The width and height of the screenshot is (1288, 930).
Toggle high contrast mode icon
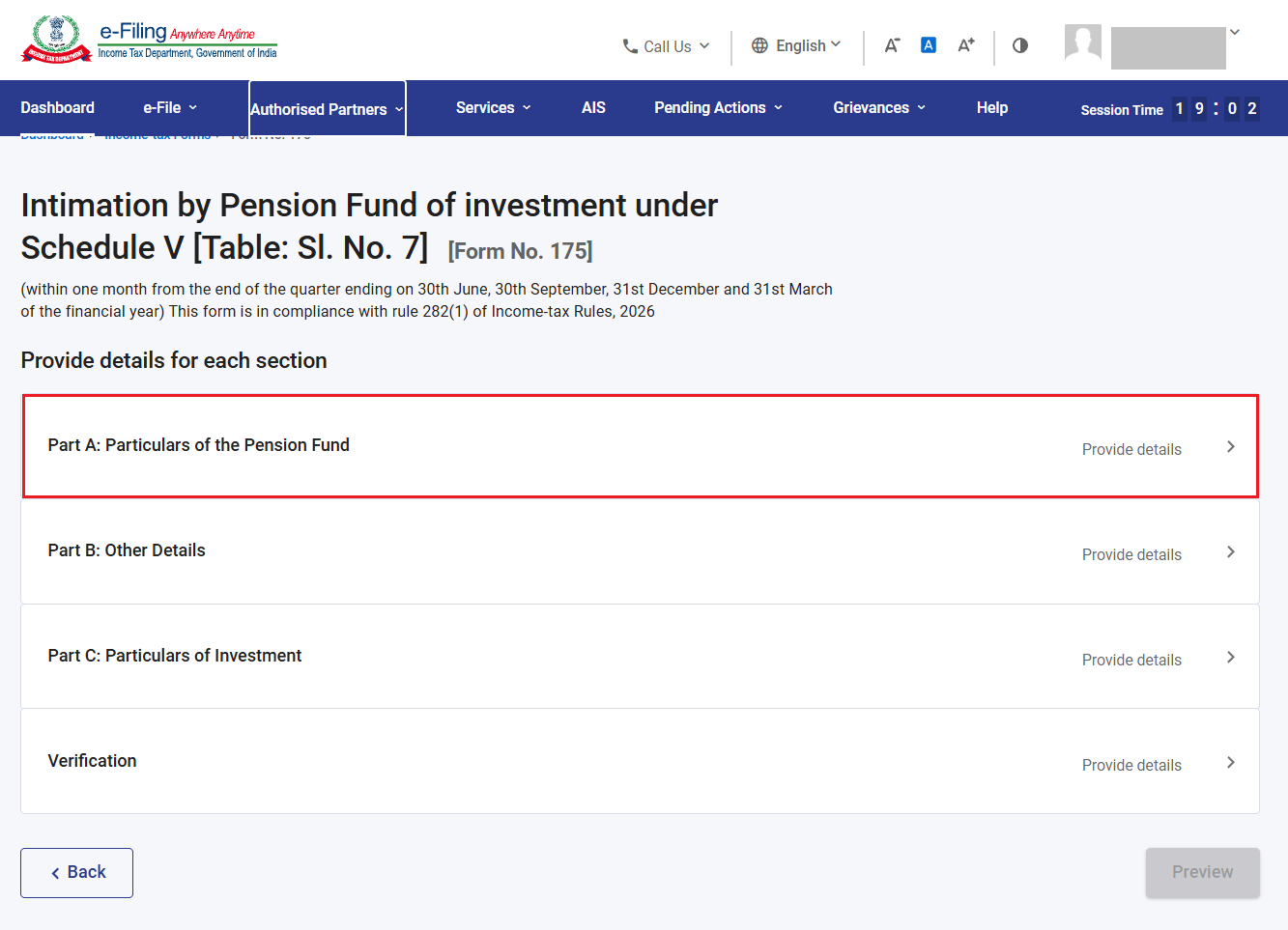pyautogui.click(x=1020, y=45)
